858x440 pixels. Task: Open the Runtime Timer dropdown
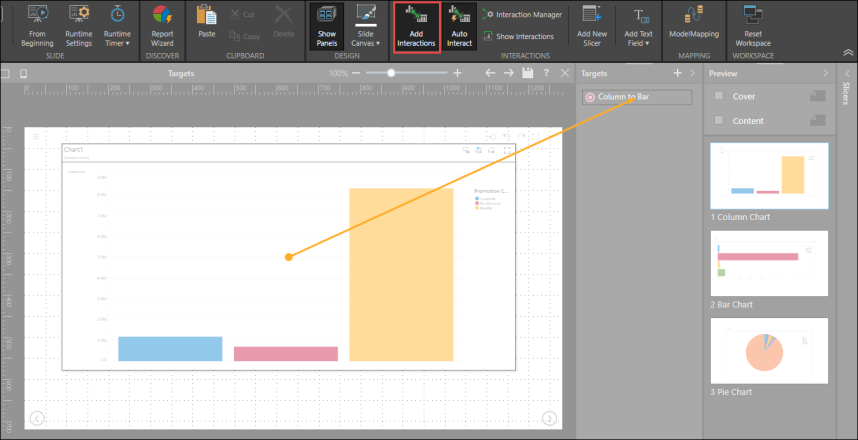click(x=117, y=27)
